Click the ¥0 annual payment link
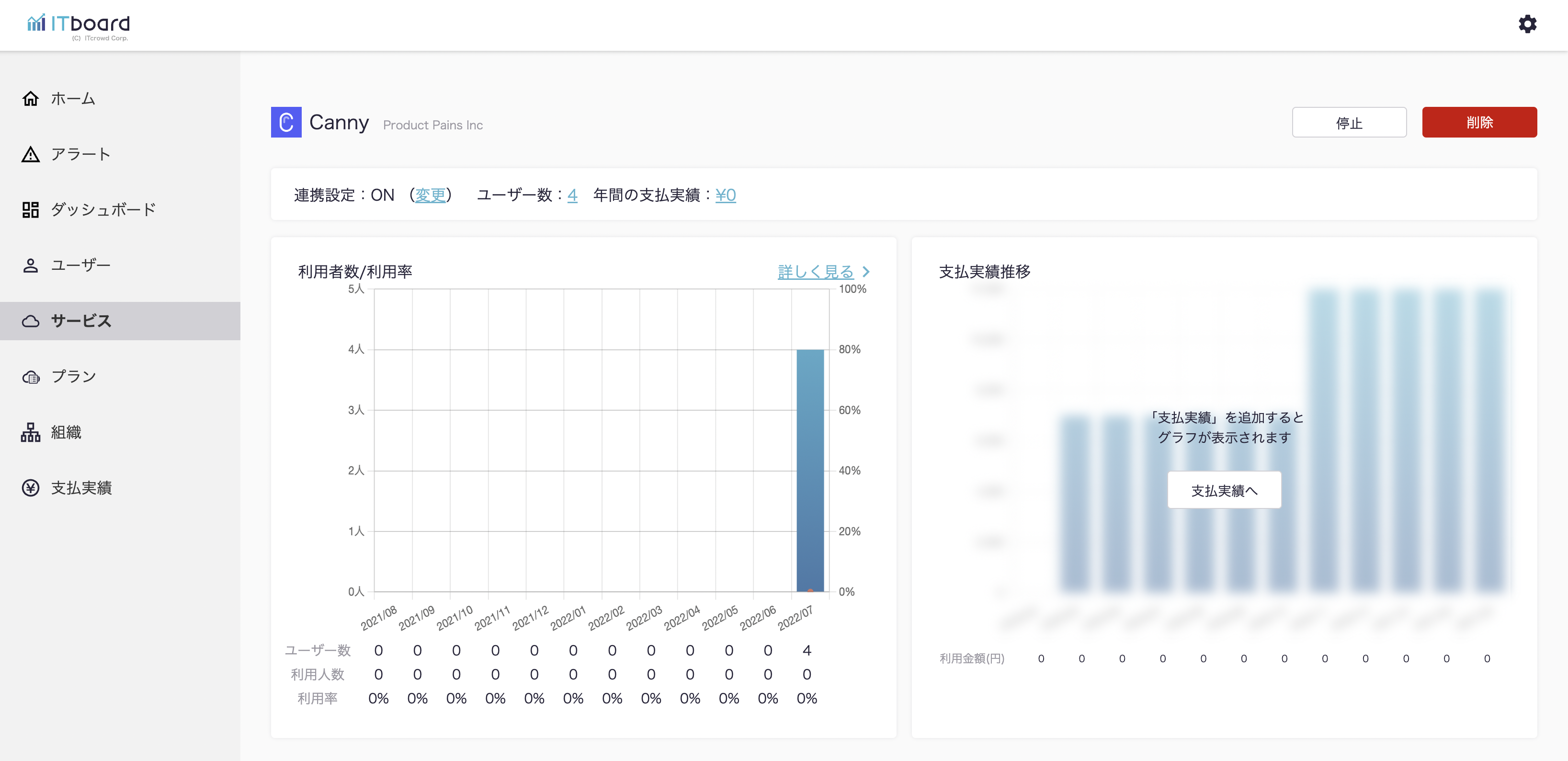The image size is (1568, 761). [x=726, y=195]
